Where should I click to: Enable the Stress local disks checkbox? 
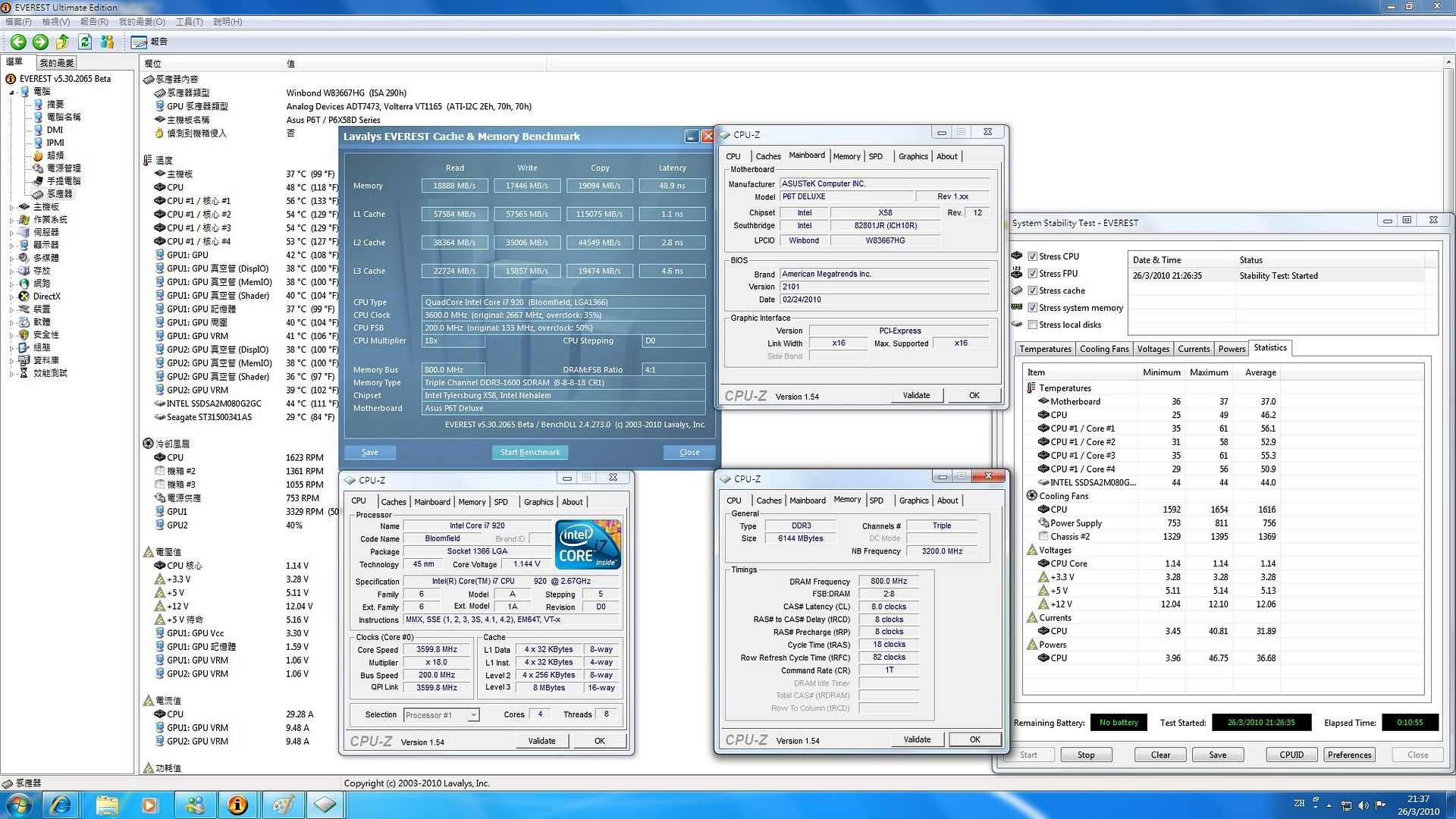(x=1032, y=325)
